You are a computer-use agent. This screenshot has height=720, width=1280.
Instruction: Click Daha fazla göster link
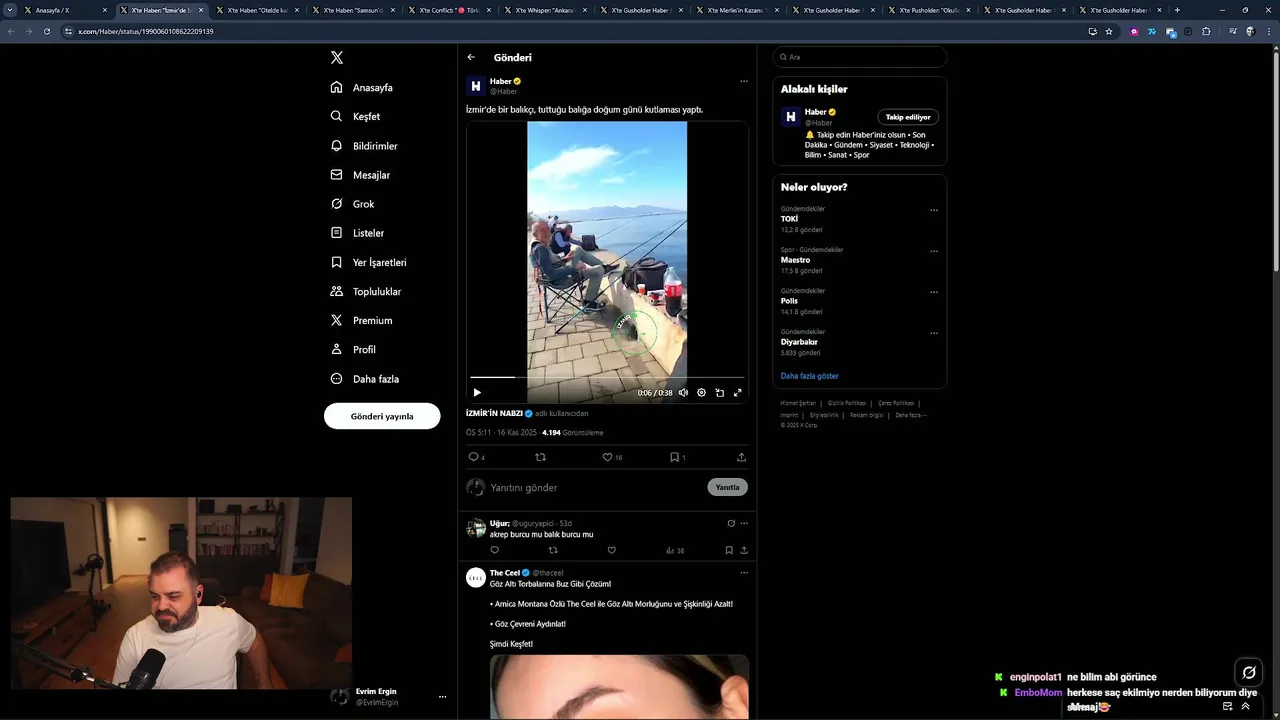[810, 376]
